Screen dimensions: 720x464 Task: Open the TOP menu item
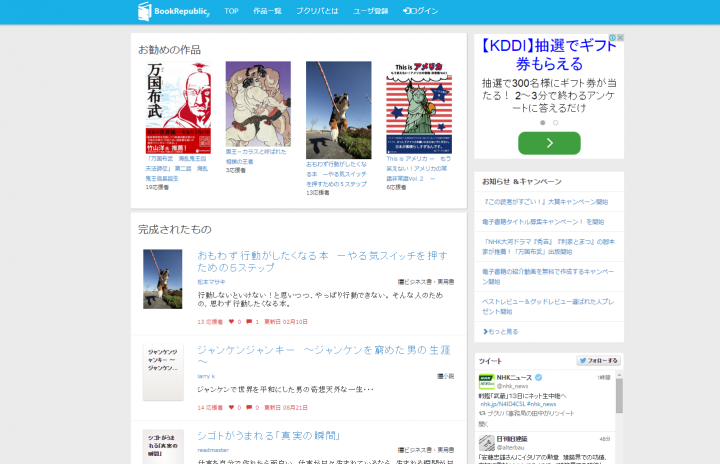coord(231,11)
